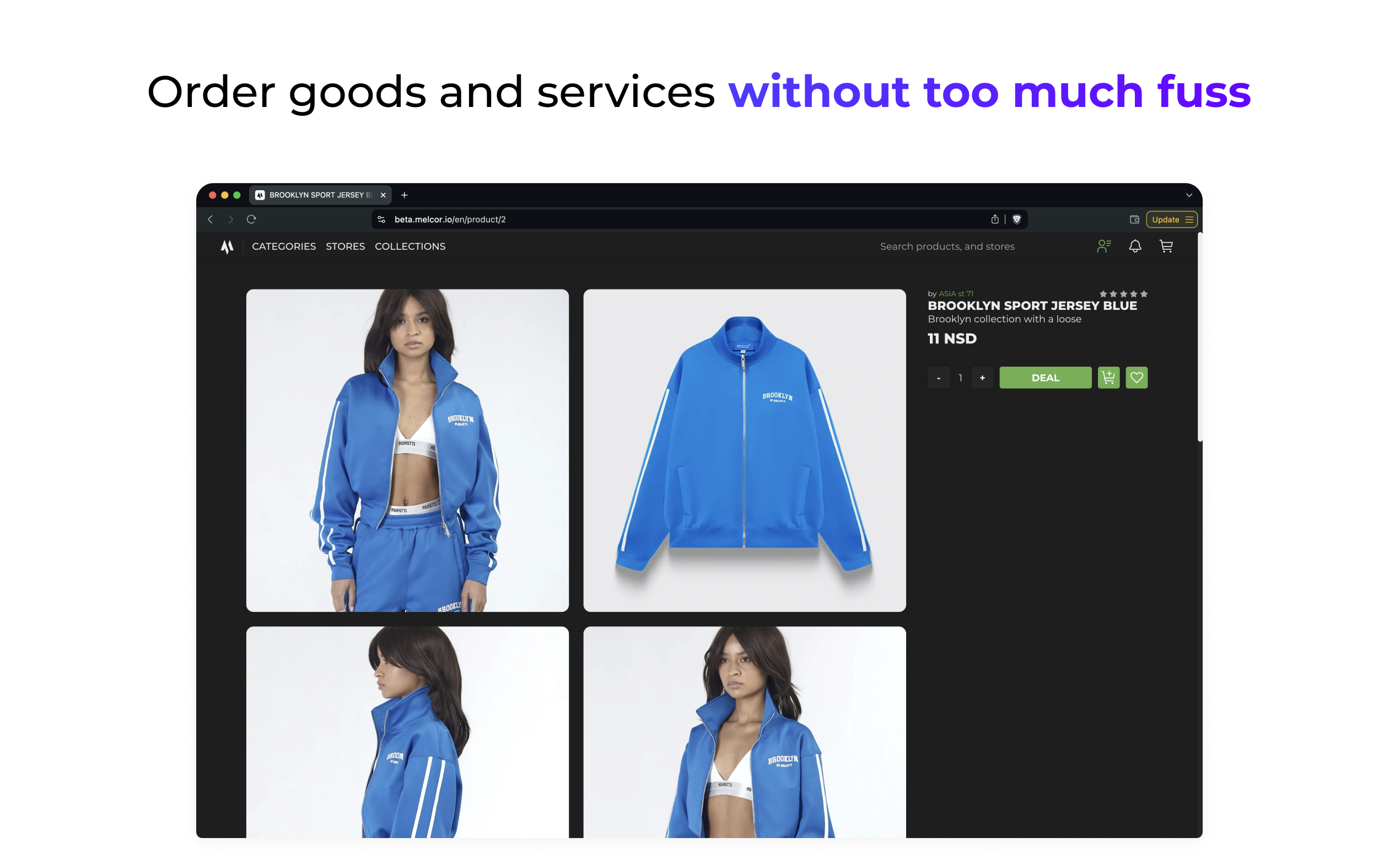
Task: Click the Melcor logo in navbar
Action: pyautogui.click(x=227, y=246)
